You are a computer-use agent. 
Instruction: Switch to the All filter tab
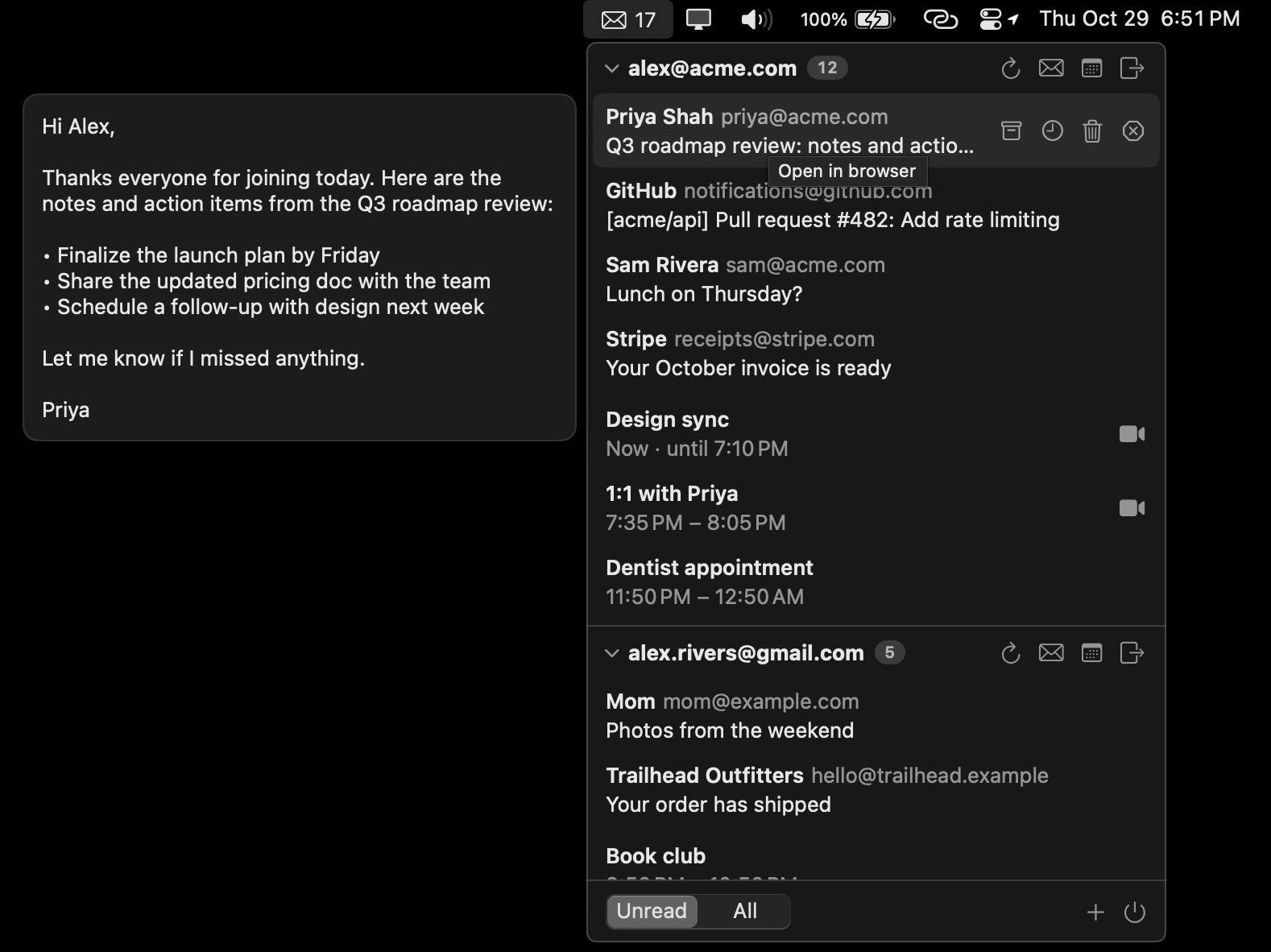[x=745, y=911]
